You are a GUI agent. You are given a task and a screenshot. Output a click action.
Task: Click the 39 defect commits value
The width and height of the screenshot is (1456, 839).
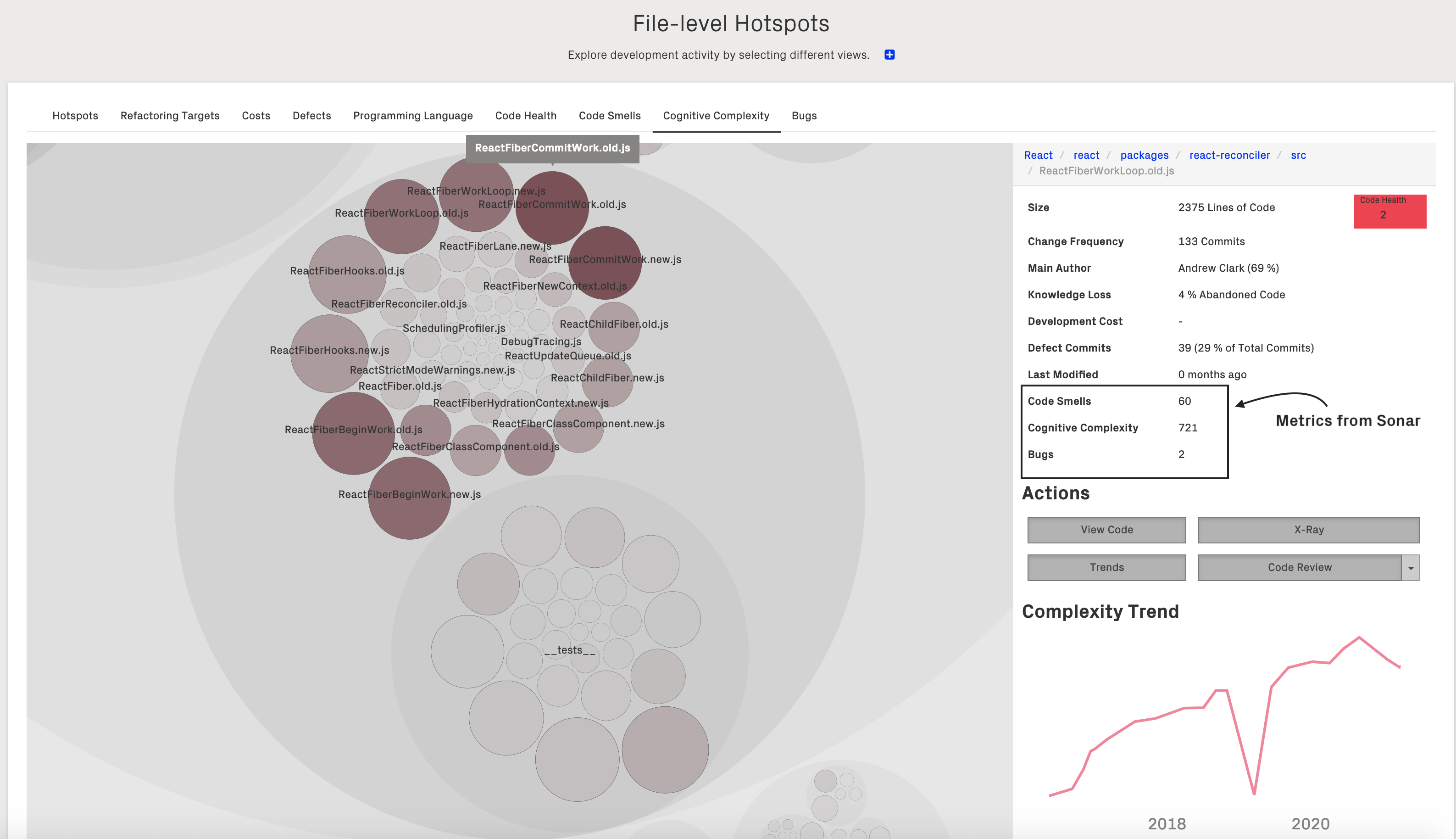[x=1246, y=348]
